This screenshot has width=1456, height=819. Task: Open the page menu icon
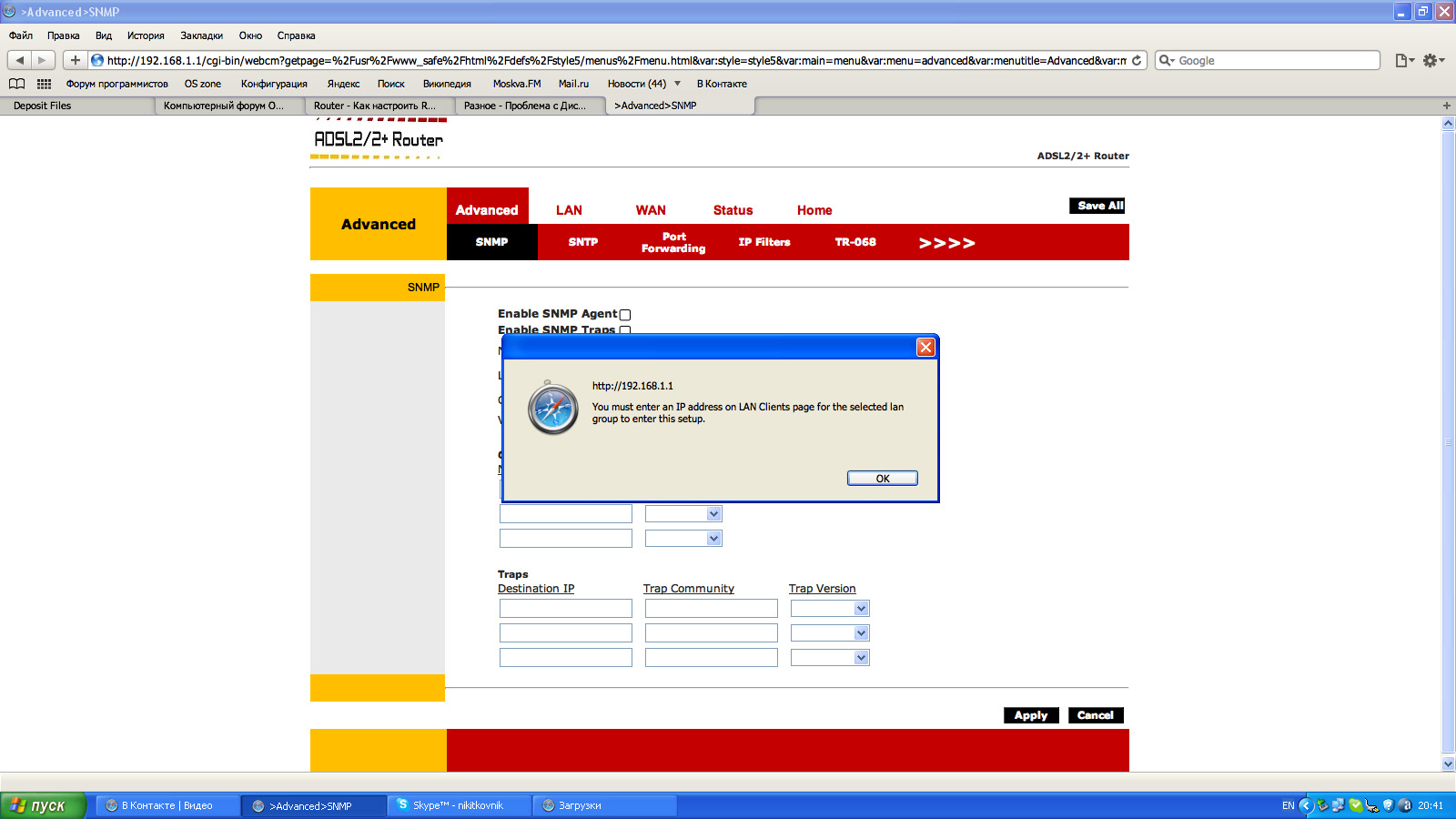1403,60
